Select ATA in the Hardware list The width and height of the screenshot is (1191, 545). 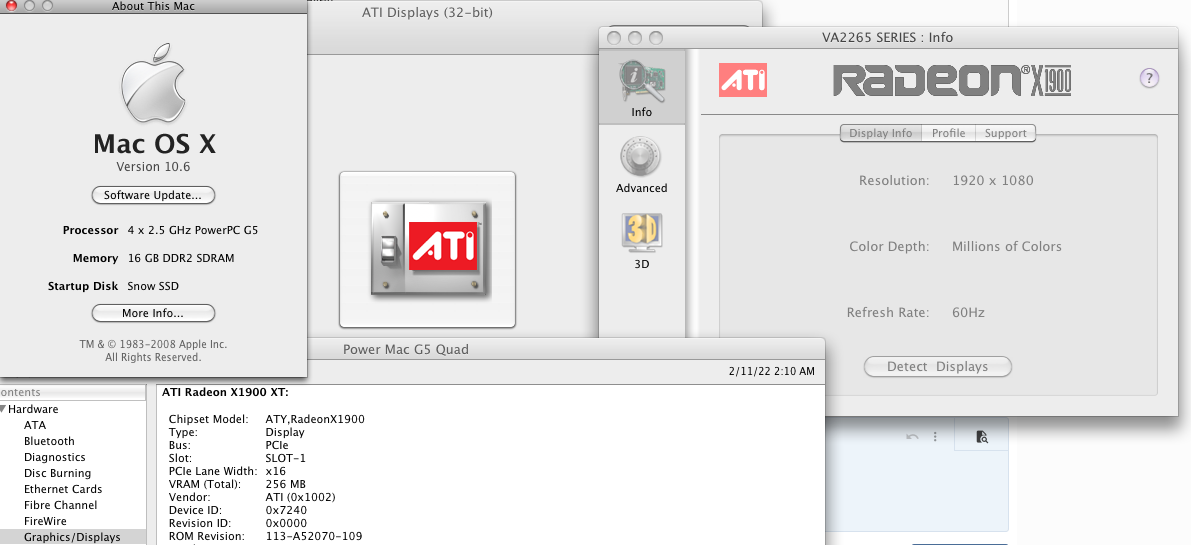point(35,425)
